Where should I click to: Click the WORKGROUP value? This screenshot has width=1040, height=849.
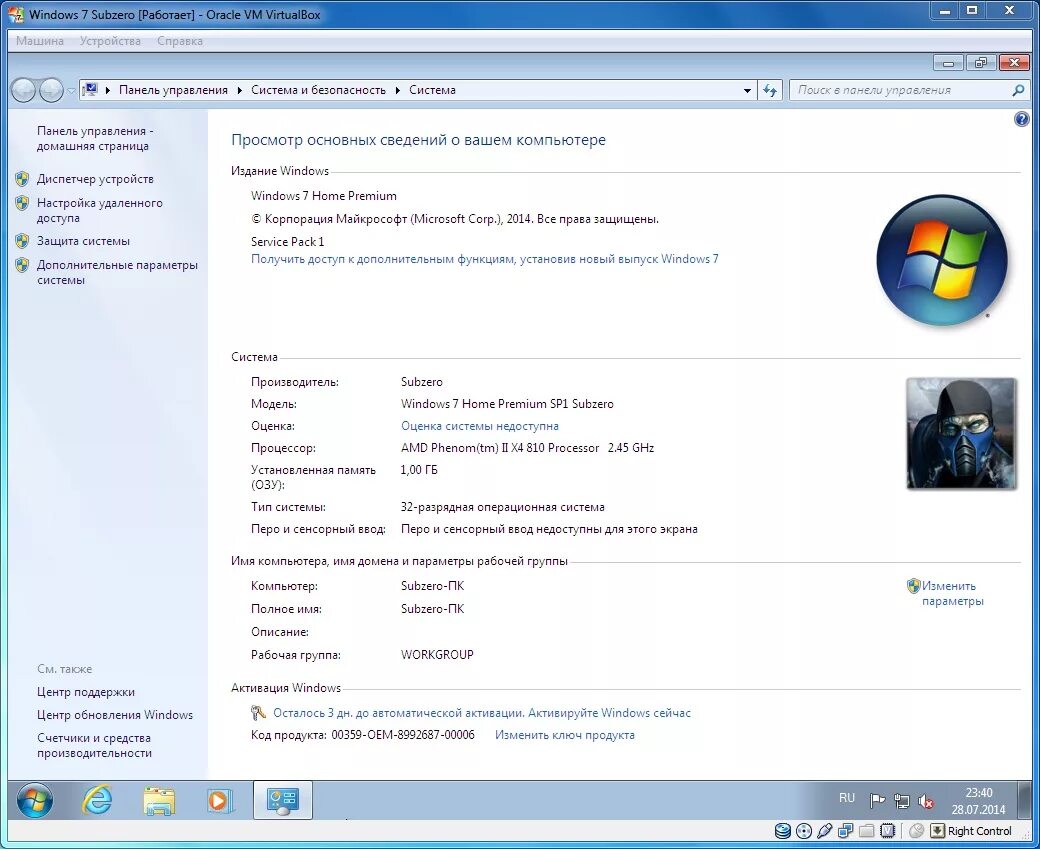(x=437, y=655)
